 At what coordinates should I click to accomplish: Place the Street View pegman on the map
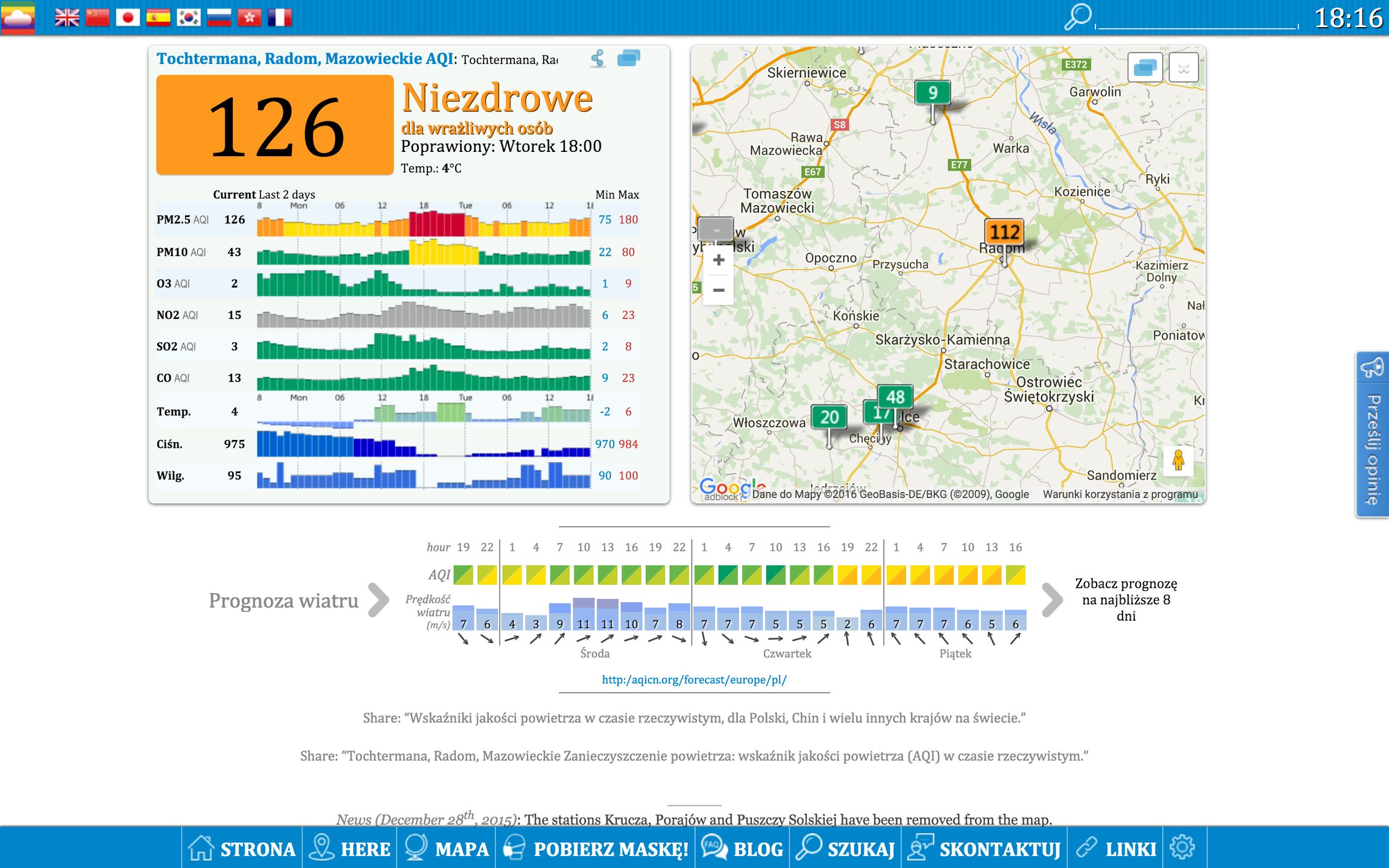pos(1178,461)
